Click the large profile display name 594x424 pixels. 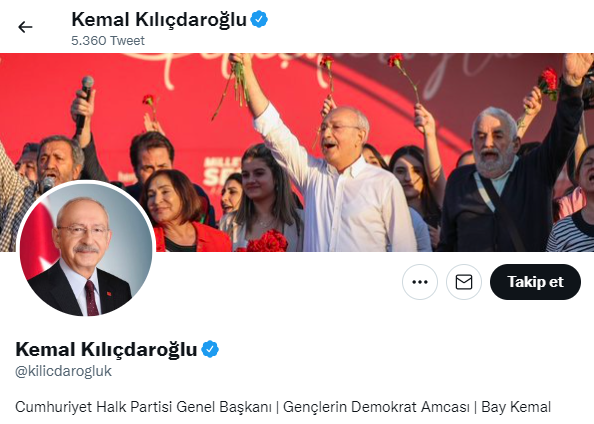(x=106, y=349)
